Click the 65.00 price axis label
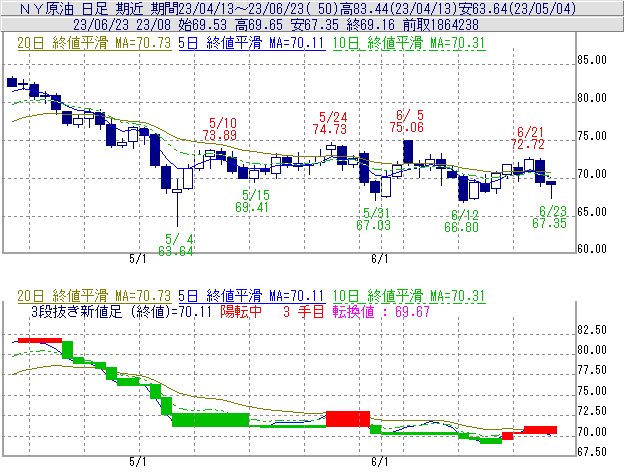Screen dimensions: 624x475 pyautogui.click(x=592, y=212)
